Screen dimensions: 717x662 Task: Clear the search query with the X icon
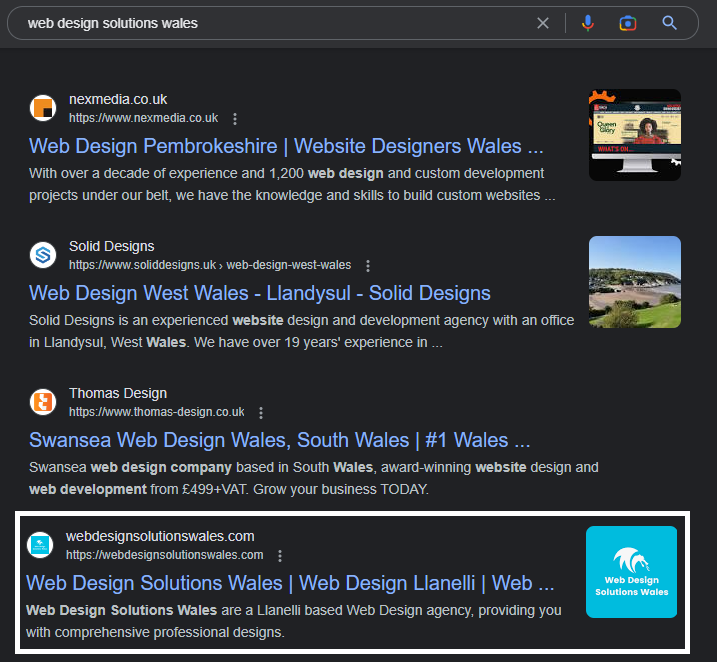(542, 23)
